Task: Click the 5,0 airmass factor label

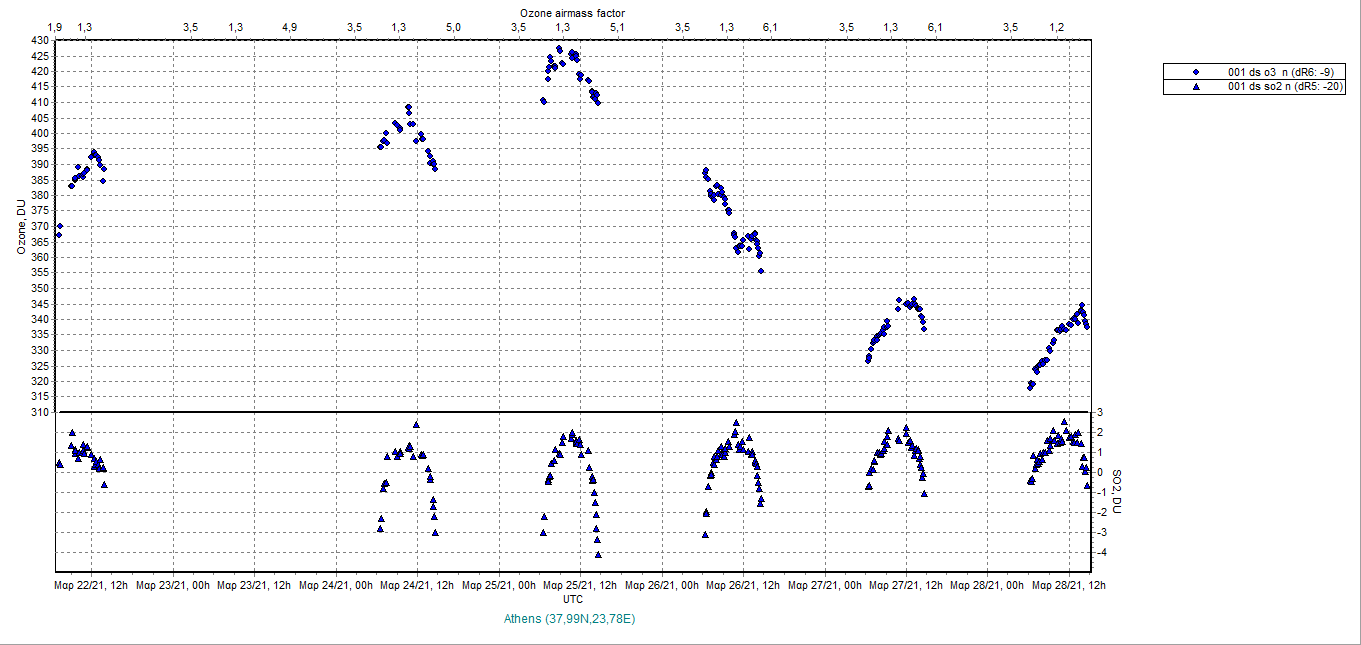Action: [x=452, y=26]
